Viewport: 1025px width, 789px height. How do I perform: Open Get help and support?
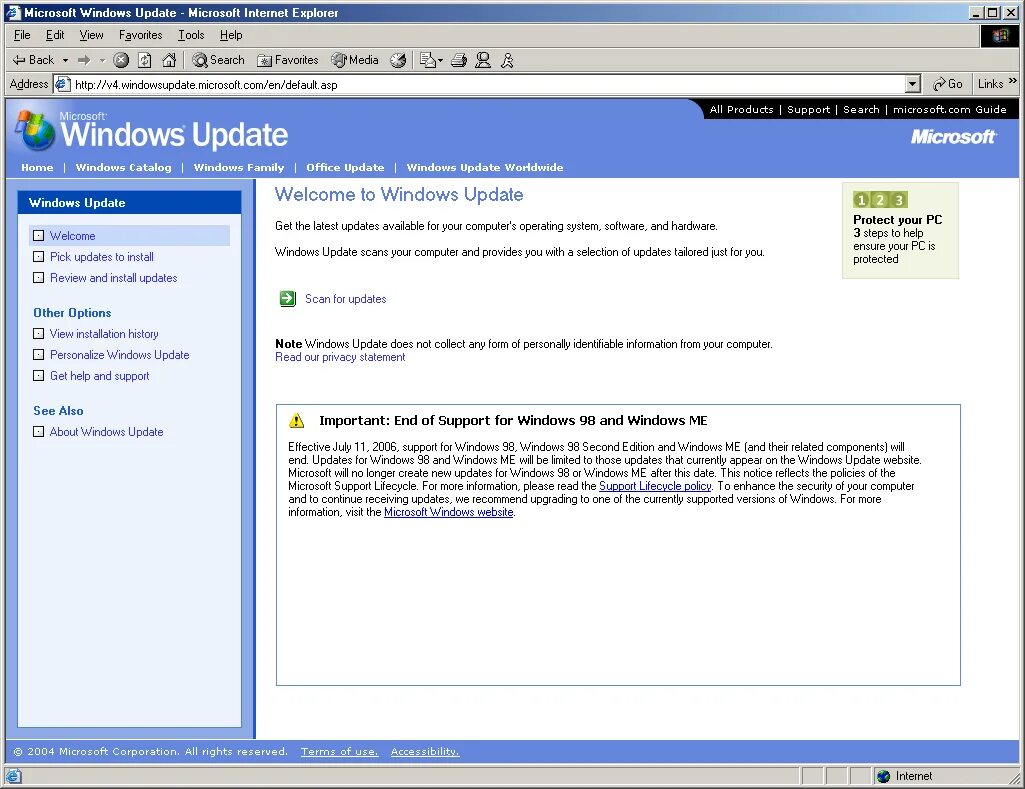(x=99, y=376)
